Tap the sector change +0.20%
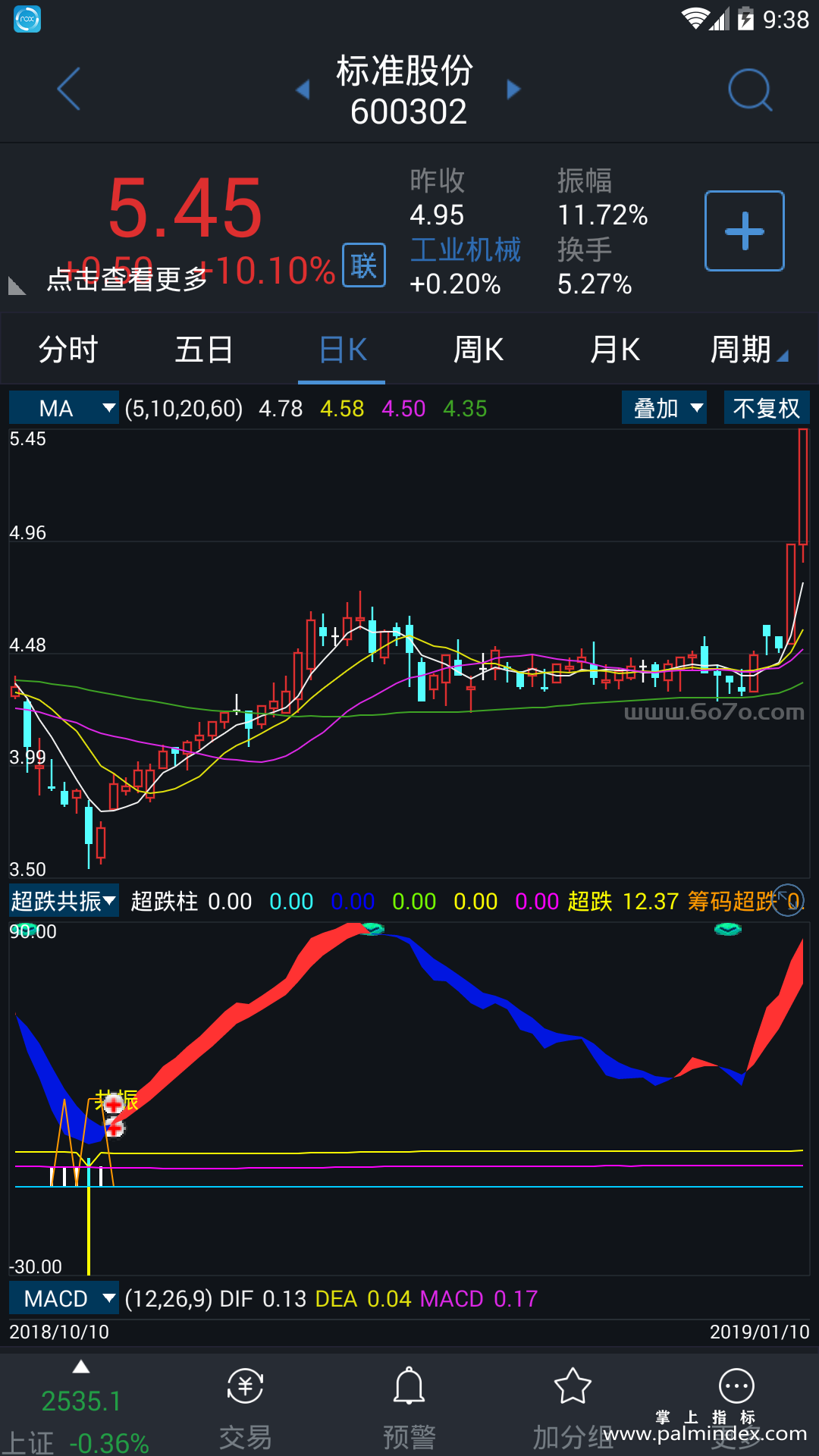Image resolution: width=819 pixels, height=1456 pixels. 455,284
